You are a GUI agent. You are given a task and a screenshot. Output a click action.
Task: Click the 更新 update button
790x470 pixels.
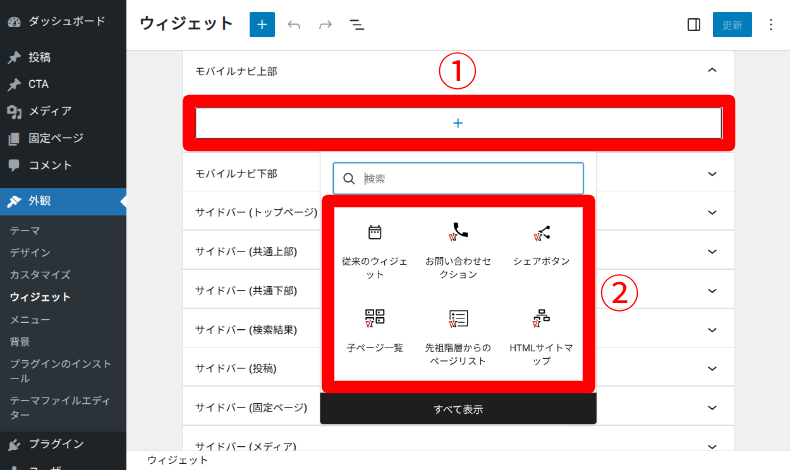pyautogui.click(x=732, y=25)
